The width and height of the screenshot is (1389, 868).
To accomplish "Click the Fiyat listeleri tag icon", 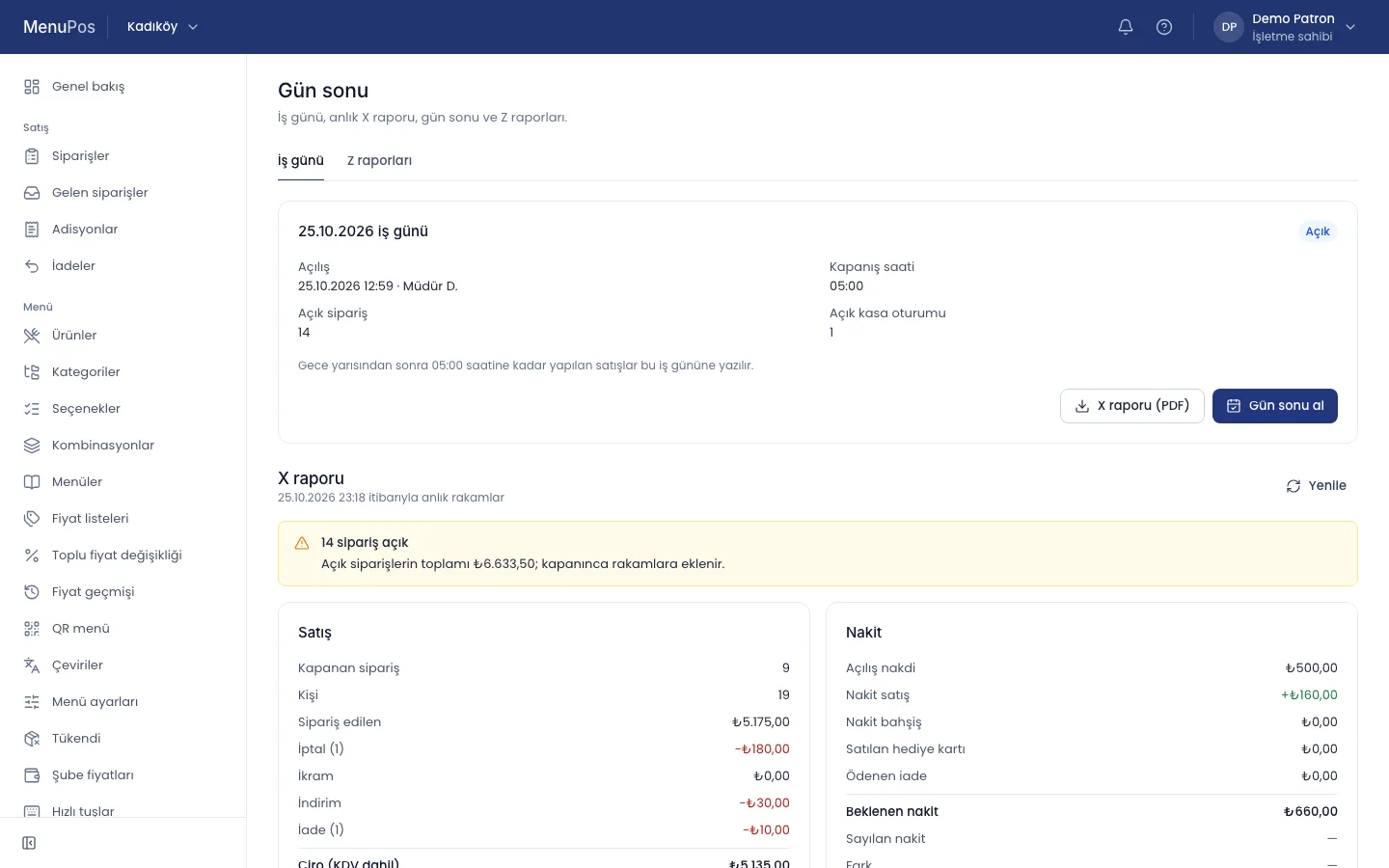I will pyautogui.click(x=32, y=519).
